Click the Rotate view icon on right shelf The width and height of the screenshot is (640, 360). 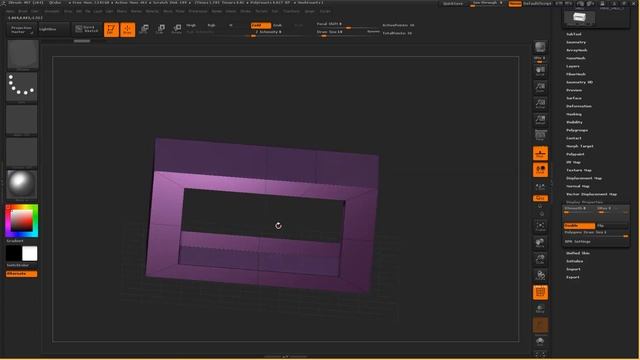[540, 276]
